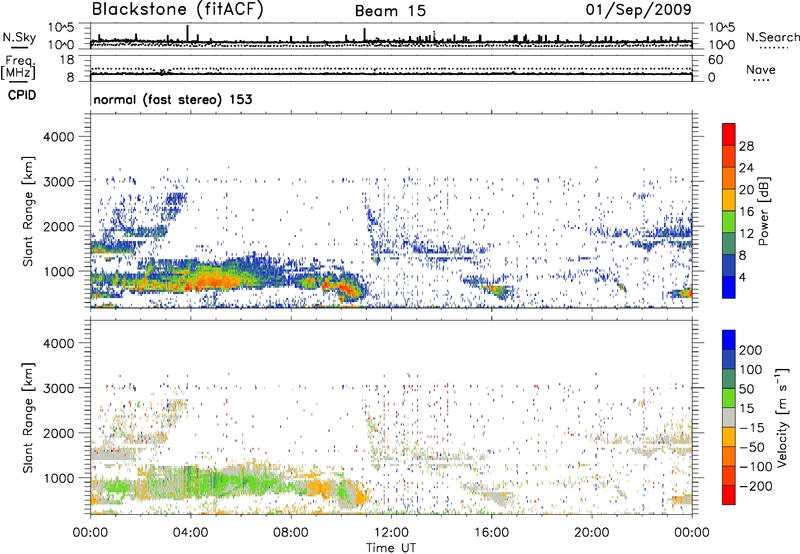Click the "CPID" row label
The image size is (800, 554).
(22, 95)
